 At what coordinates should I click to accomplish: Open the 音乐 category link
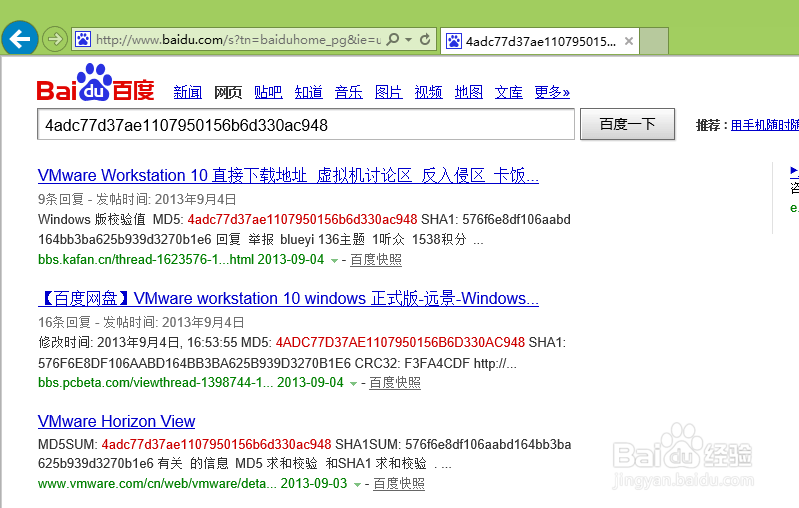coord(349,92)
